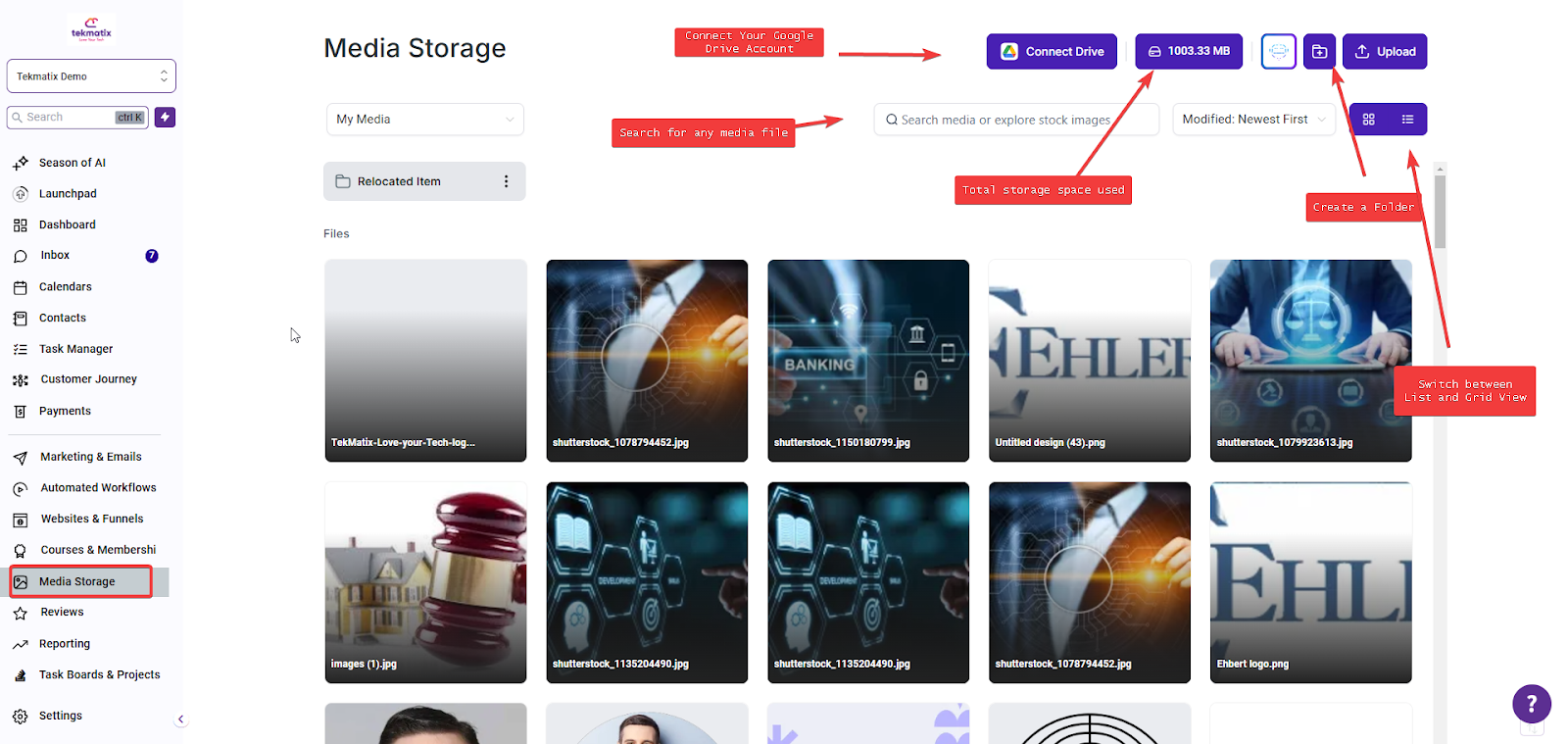Open Relocated Item folder three-dot menu

506,181
